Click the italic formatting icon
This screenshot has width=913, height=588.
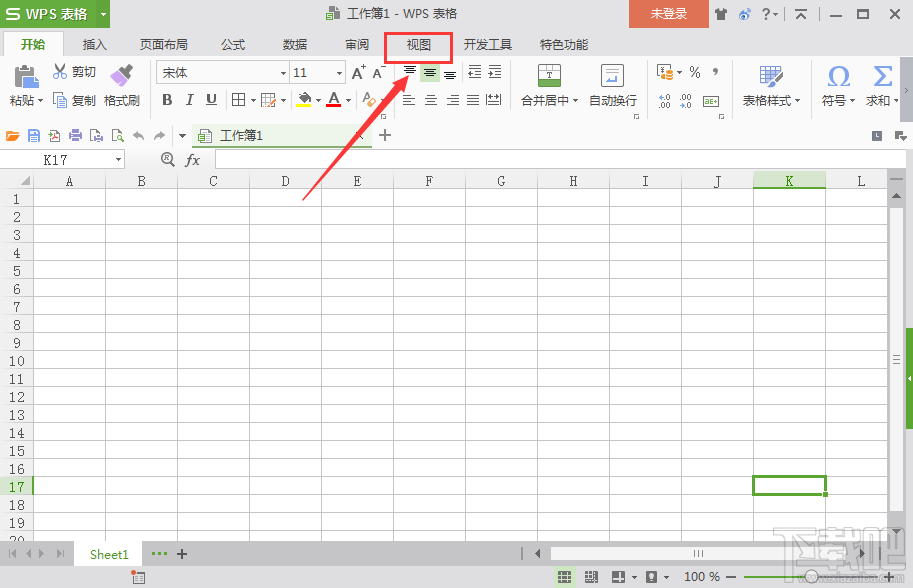point(189,99)
